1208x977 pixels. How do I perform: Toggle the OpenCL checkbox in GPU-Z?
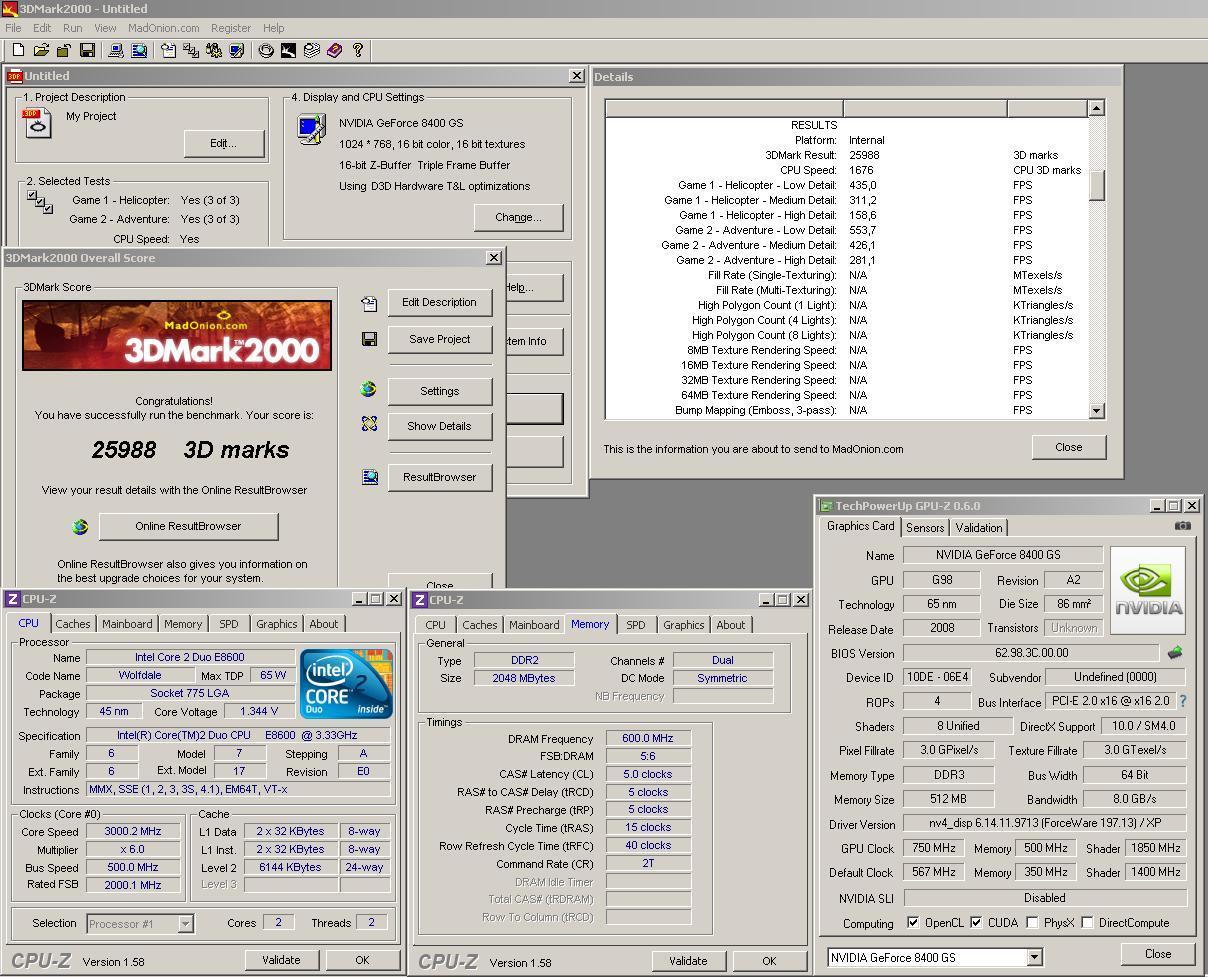pos(913,922)
